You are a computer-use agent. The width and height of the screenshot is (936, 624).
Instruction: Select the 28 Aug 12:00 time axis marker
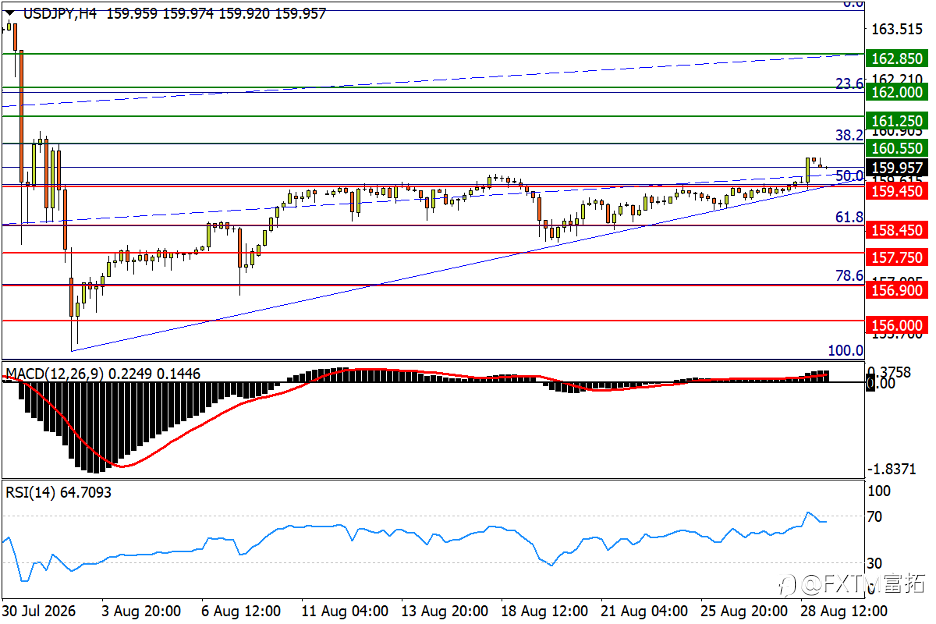[843, 611]
